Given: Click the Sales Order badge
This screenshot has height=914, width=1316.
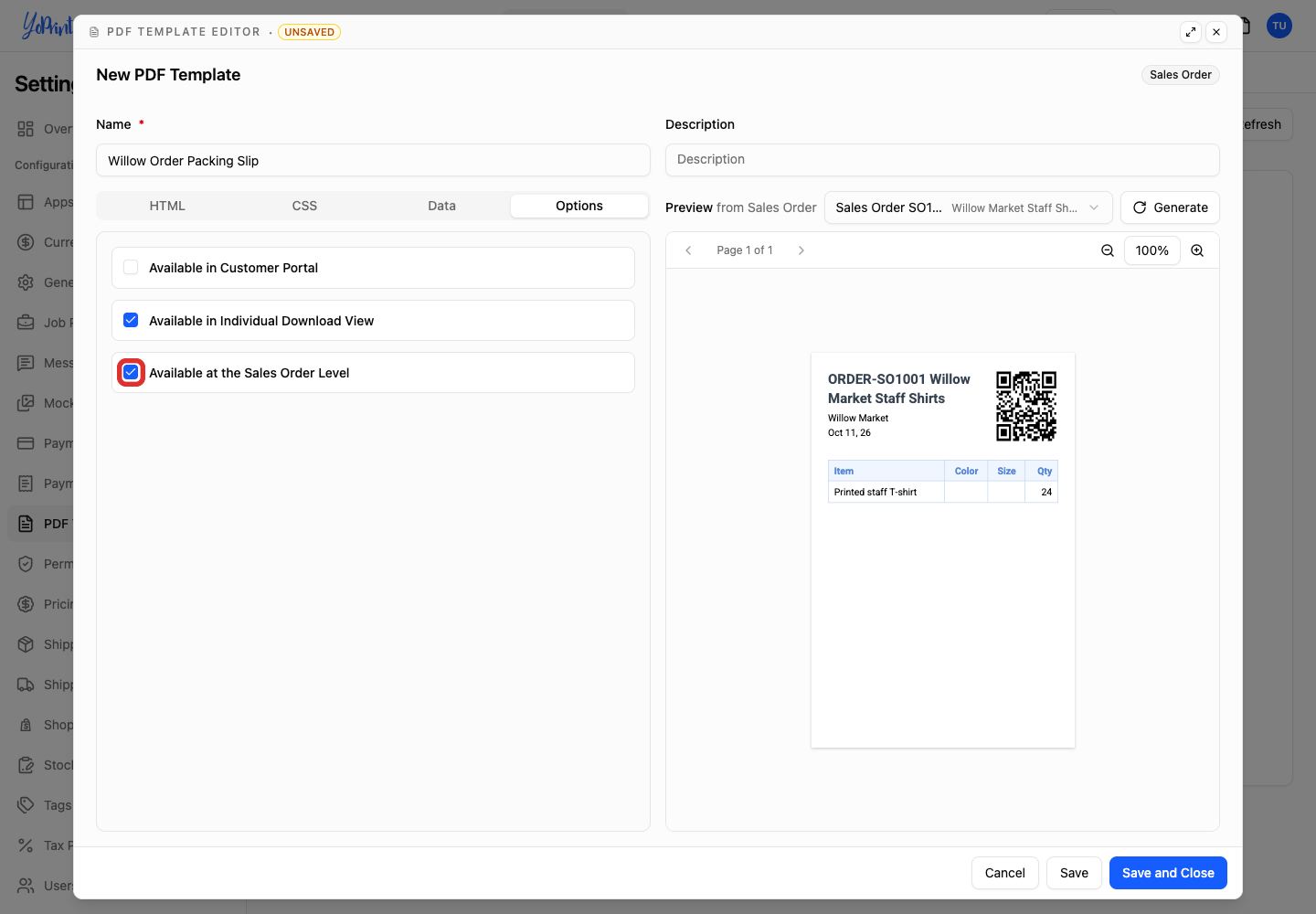Looking at the screenshot, I should pos(1180,75).
